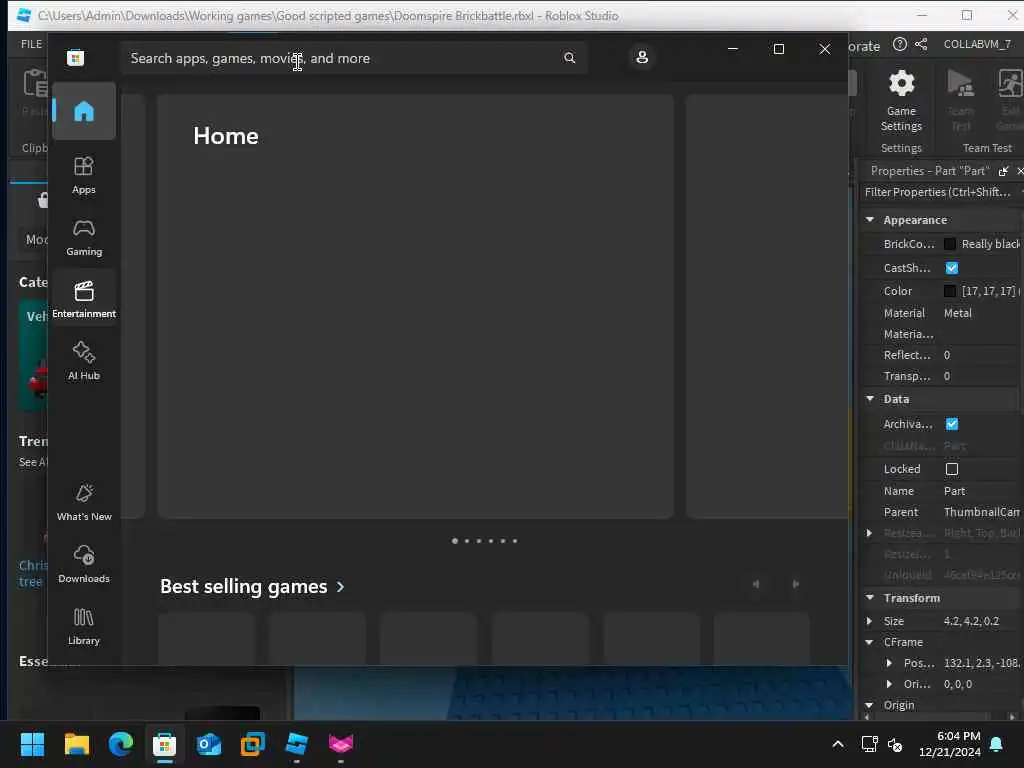Switch to Roblox Studio taskbar icon
The height and width of the screenshot is (768, 1024).
click(x=296, y=744)
